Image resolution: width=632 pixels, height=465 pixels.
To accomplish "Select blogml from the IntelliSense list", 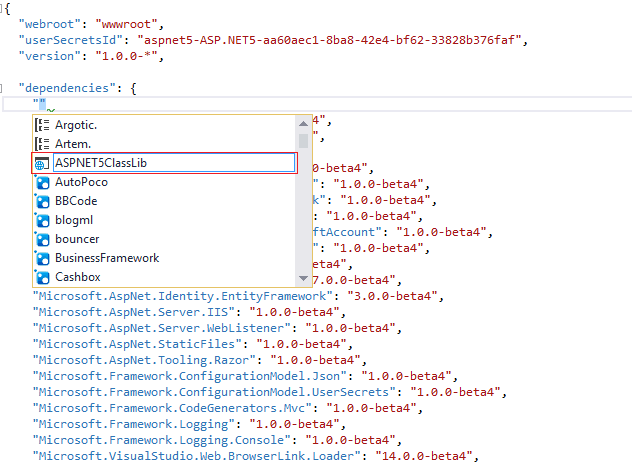I will [164, 220].
